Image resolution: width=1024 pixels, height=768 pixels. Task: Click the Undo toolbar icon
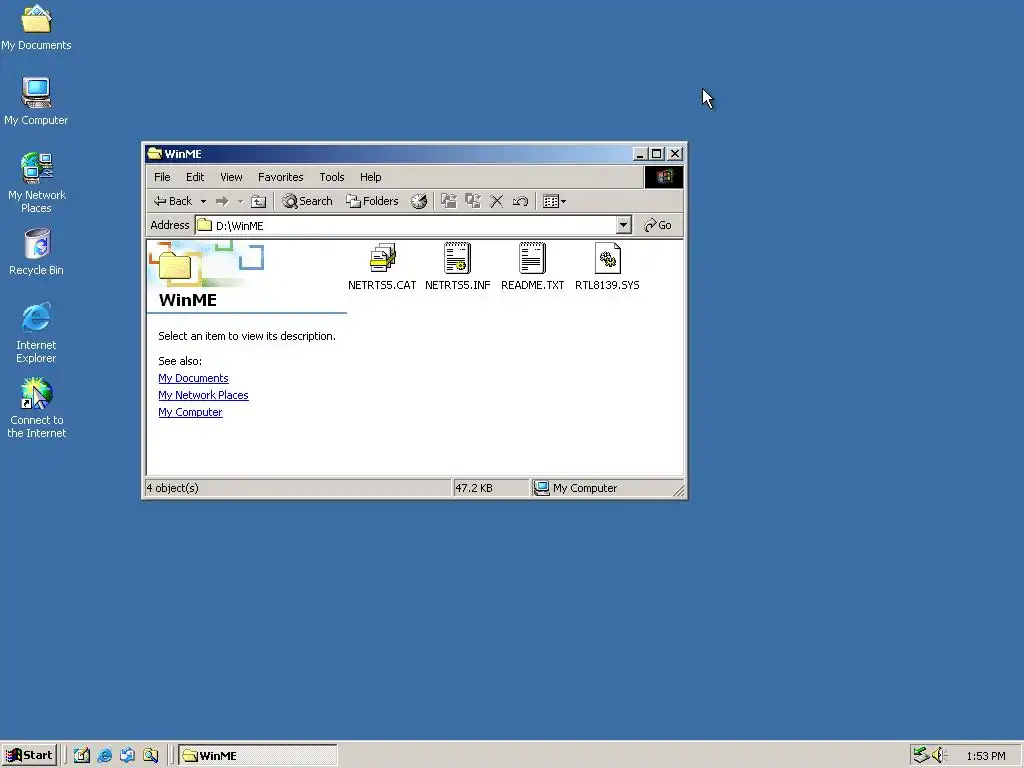pyautogui.click(x=520, y=201)
